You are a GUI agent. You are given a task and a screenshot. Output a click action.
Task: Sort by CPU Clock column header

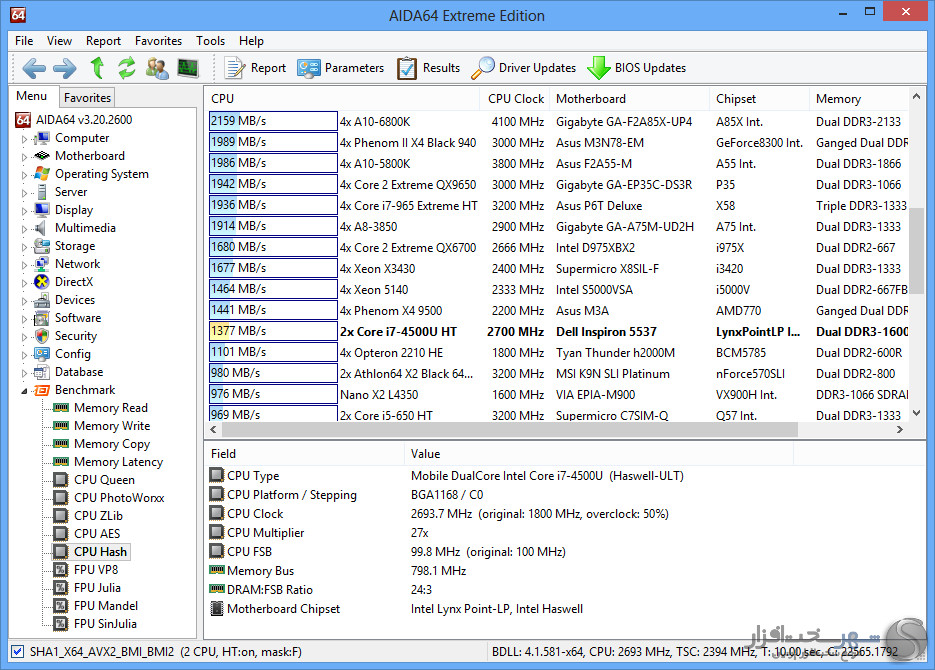pyautogui.click(x=516, y=99)
